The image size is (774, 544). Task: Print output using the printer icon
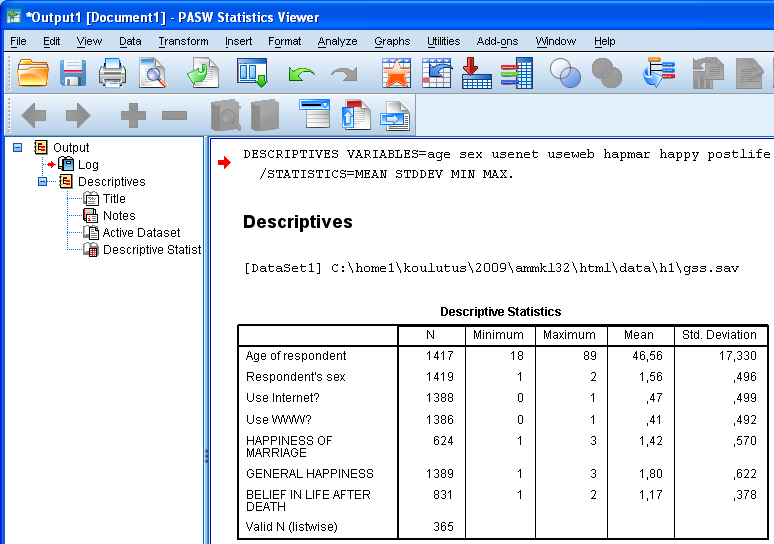coord(112,73)
